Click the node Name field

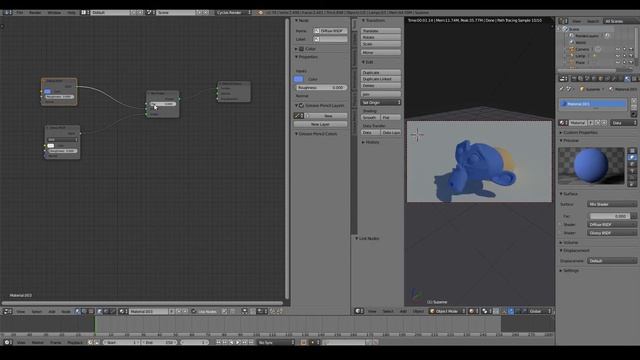point(330,31)
